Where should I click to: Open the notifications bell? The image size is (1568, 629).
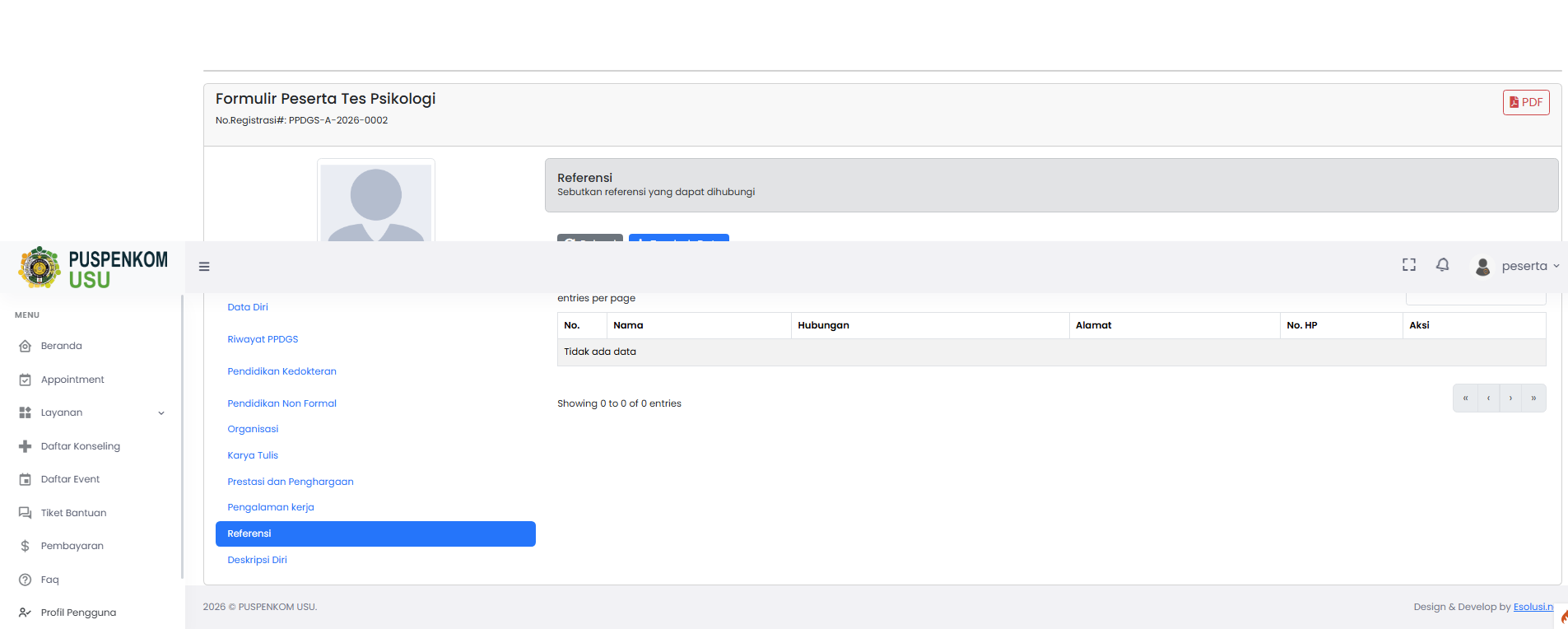[x=1443, y=265]
